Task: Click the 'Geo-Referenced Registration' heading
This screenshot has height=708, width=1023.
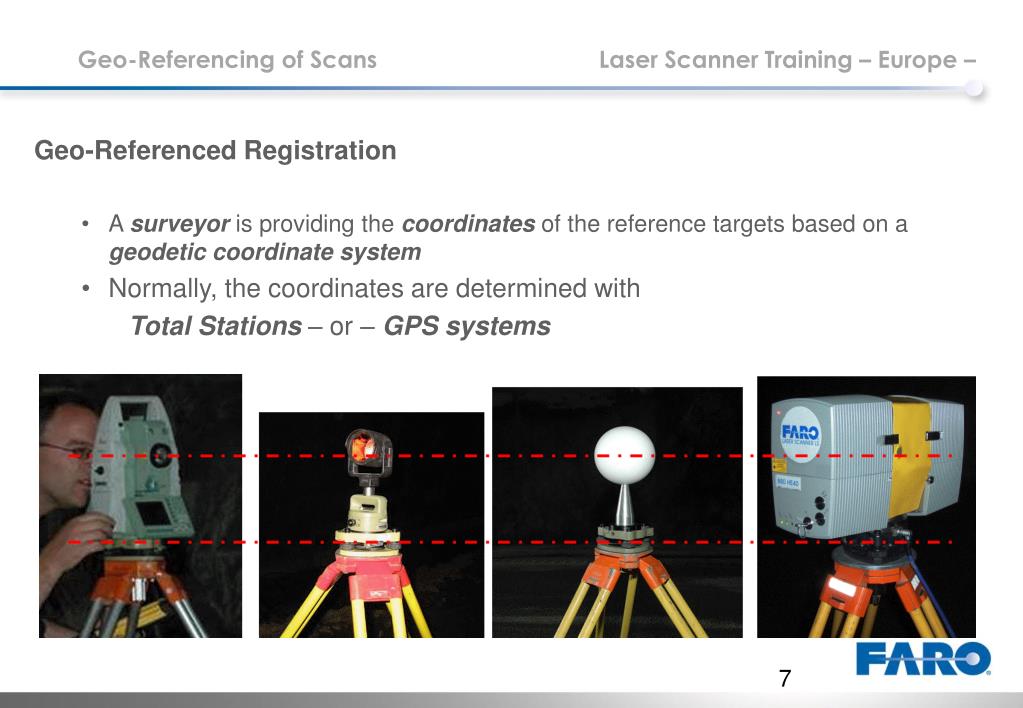Action: pos(215,150)
